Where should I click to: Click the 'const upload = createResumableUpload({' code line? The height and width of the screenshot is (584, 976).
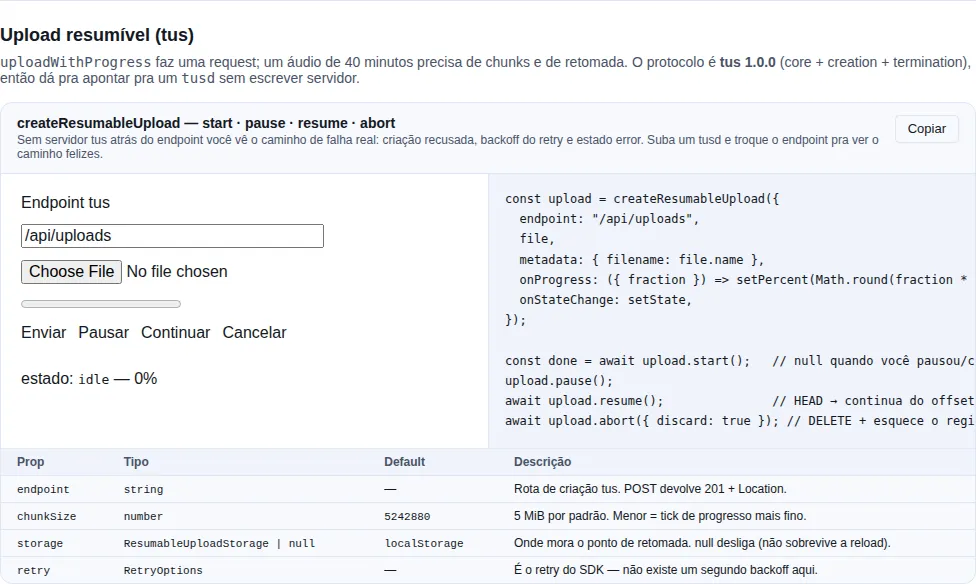coord(642,199)
